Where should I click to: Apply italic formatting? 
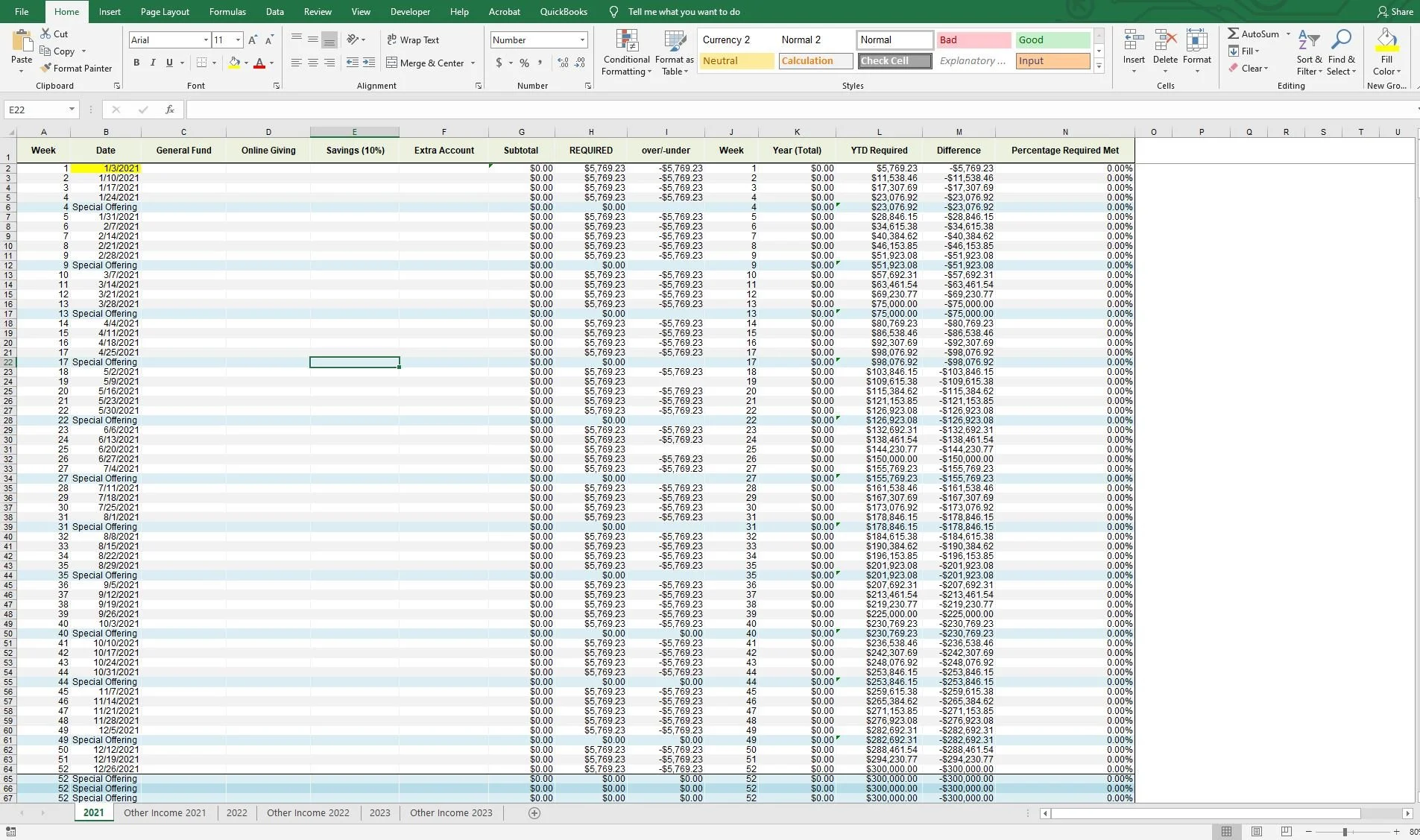click(153, 63)
